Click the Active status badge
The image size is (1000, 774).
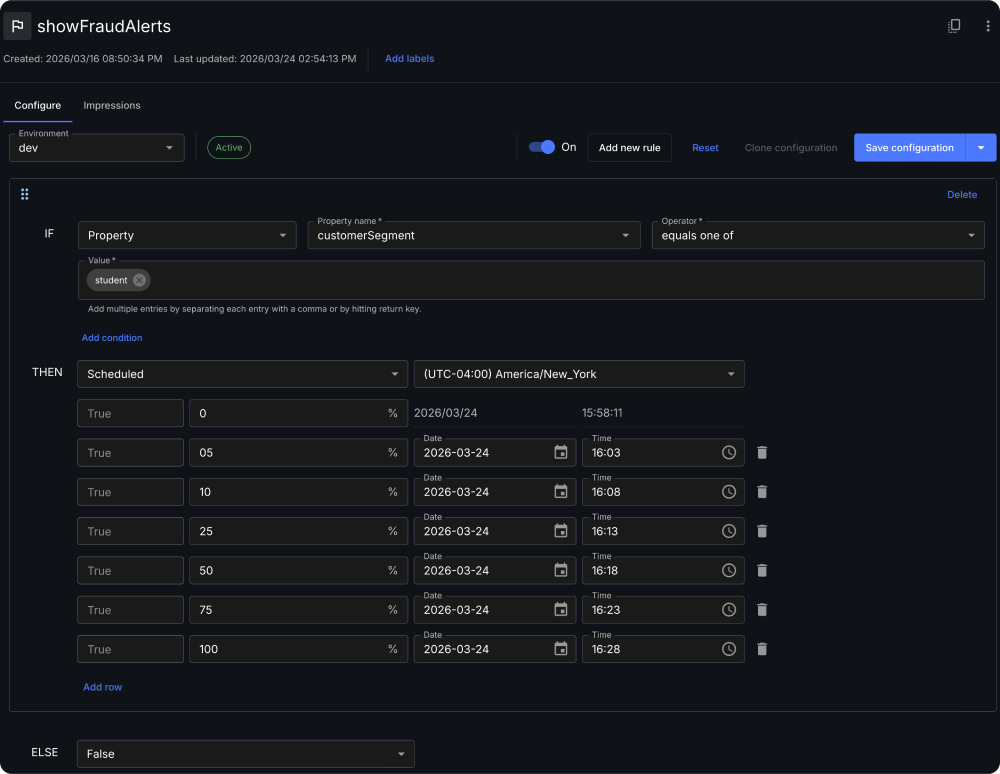pyautogui.click(x=229, y=148)
